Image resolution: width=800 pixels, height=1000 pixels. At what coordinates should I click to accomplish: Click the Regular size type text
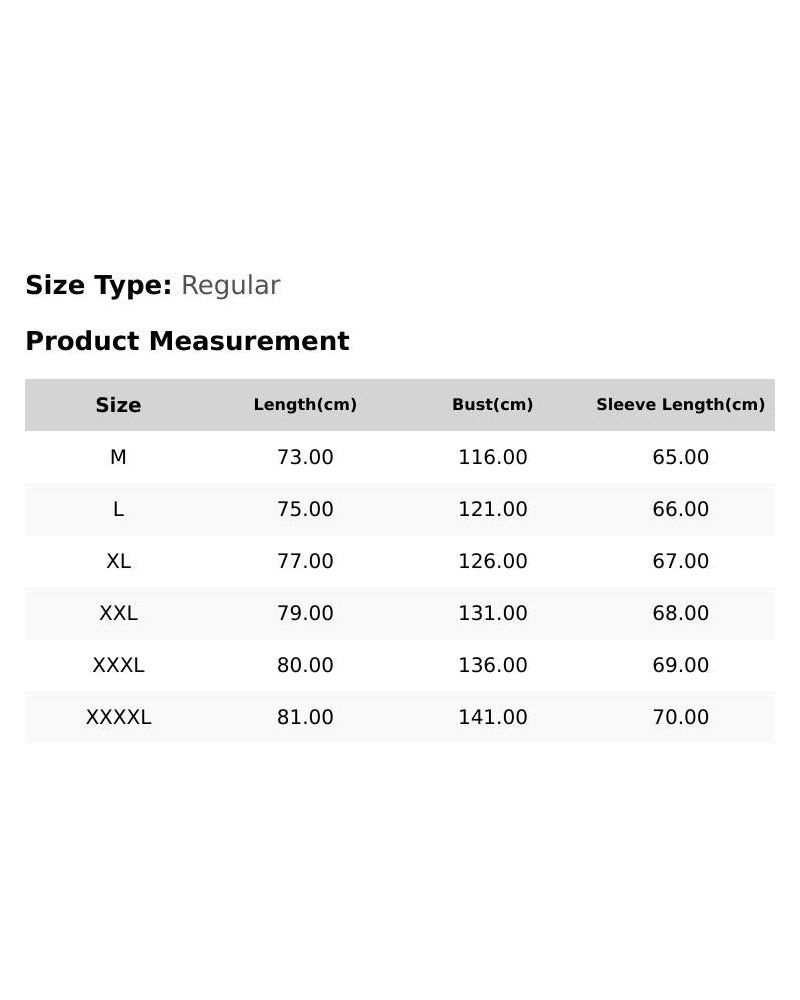(x=230, y=285)
